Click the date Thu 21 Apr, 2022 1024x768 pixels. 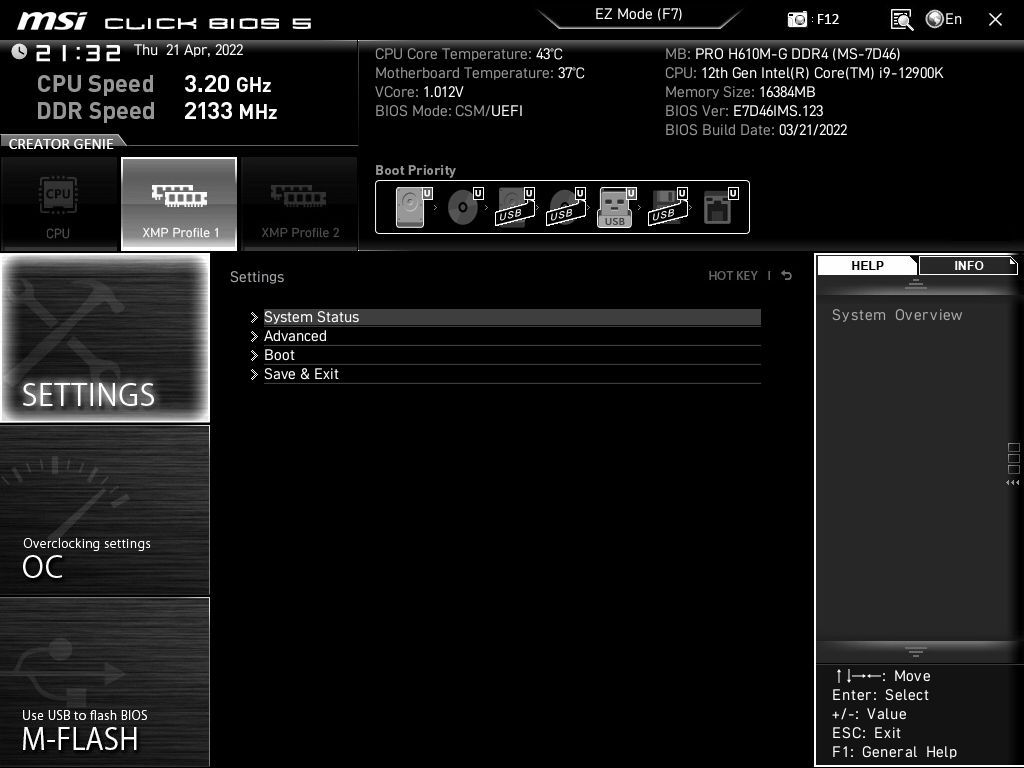click(188, 50)
